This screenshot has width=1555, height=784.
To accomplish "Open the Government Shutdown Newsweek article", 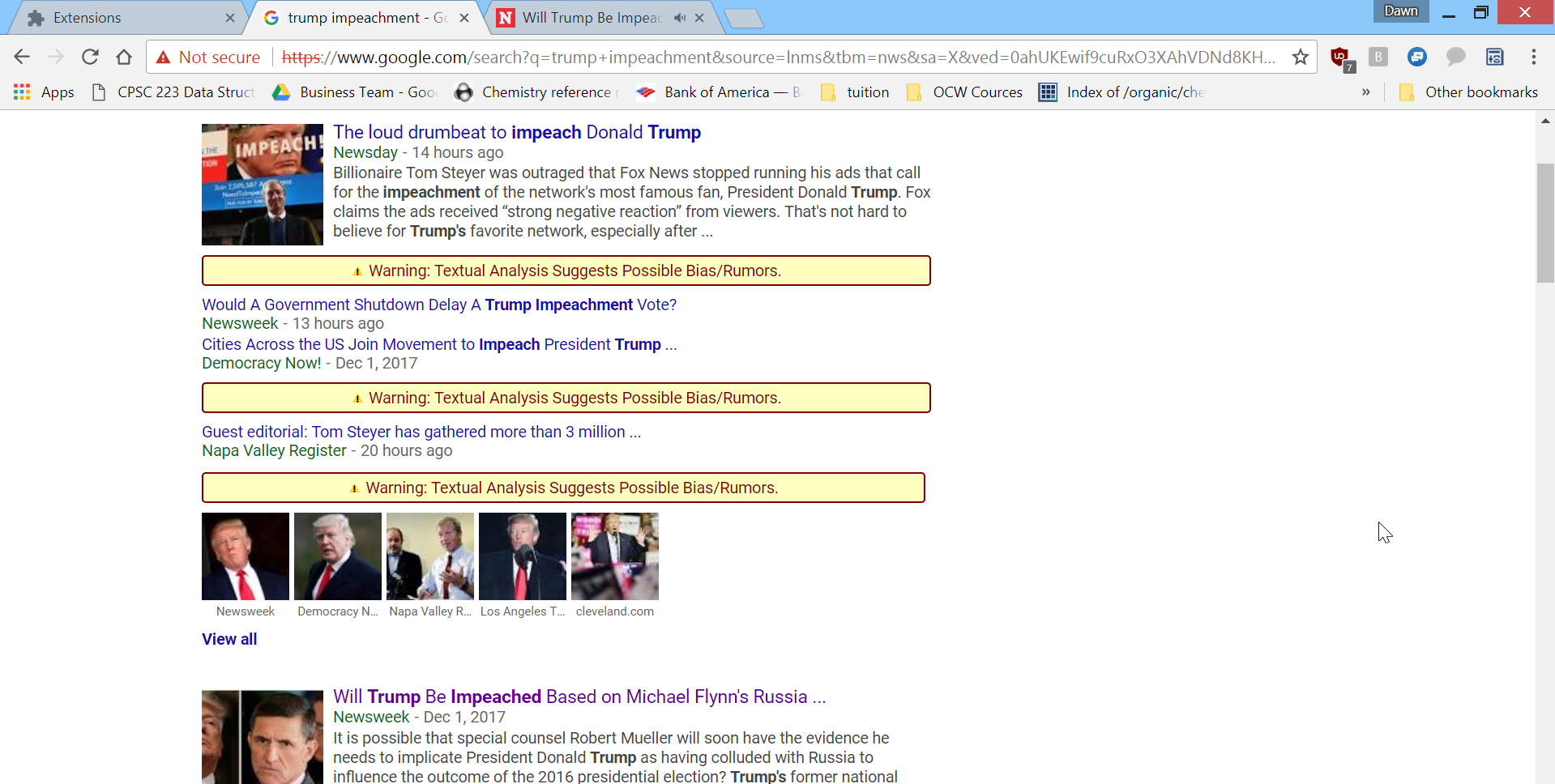I will (x=439, y=305).
